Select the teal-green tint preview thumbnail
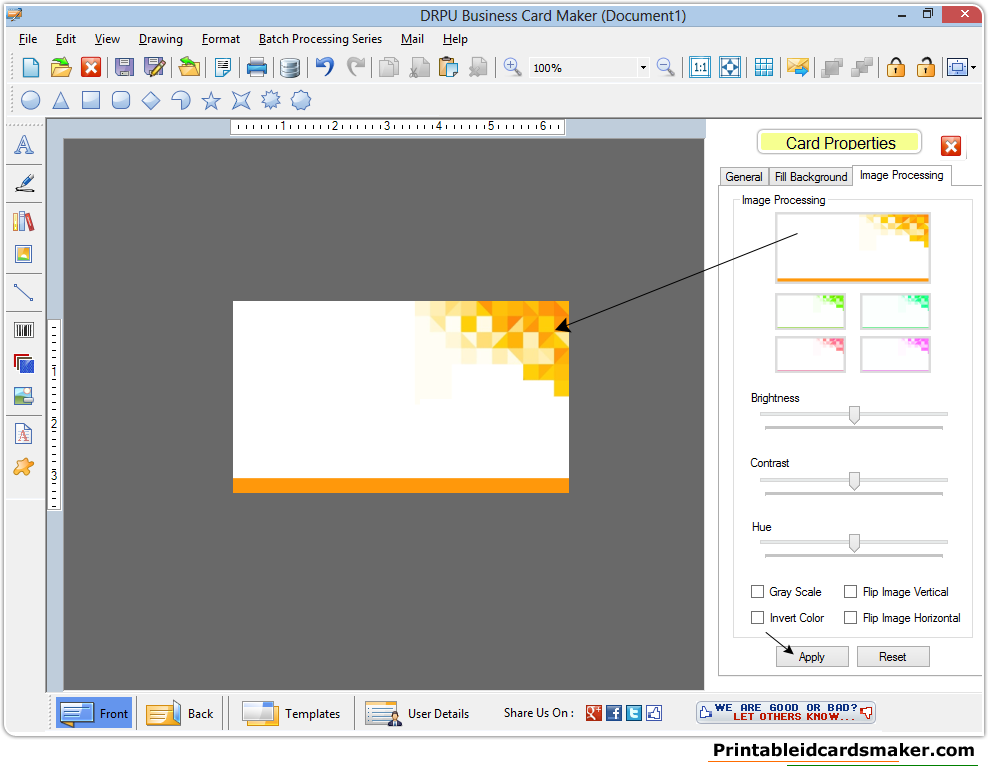 click(x=895, y=311)
